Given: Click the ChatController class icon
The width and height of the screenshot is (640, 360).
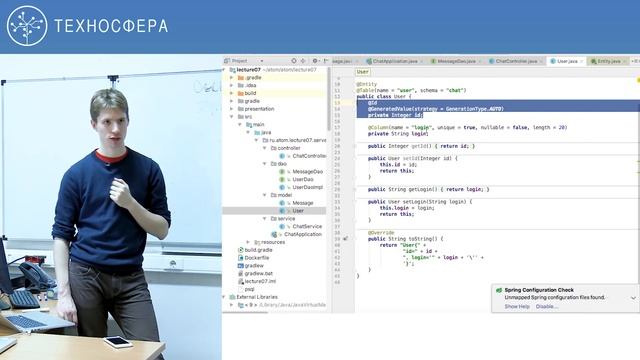Looking at the screenshot, I should 282,156.
